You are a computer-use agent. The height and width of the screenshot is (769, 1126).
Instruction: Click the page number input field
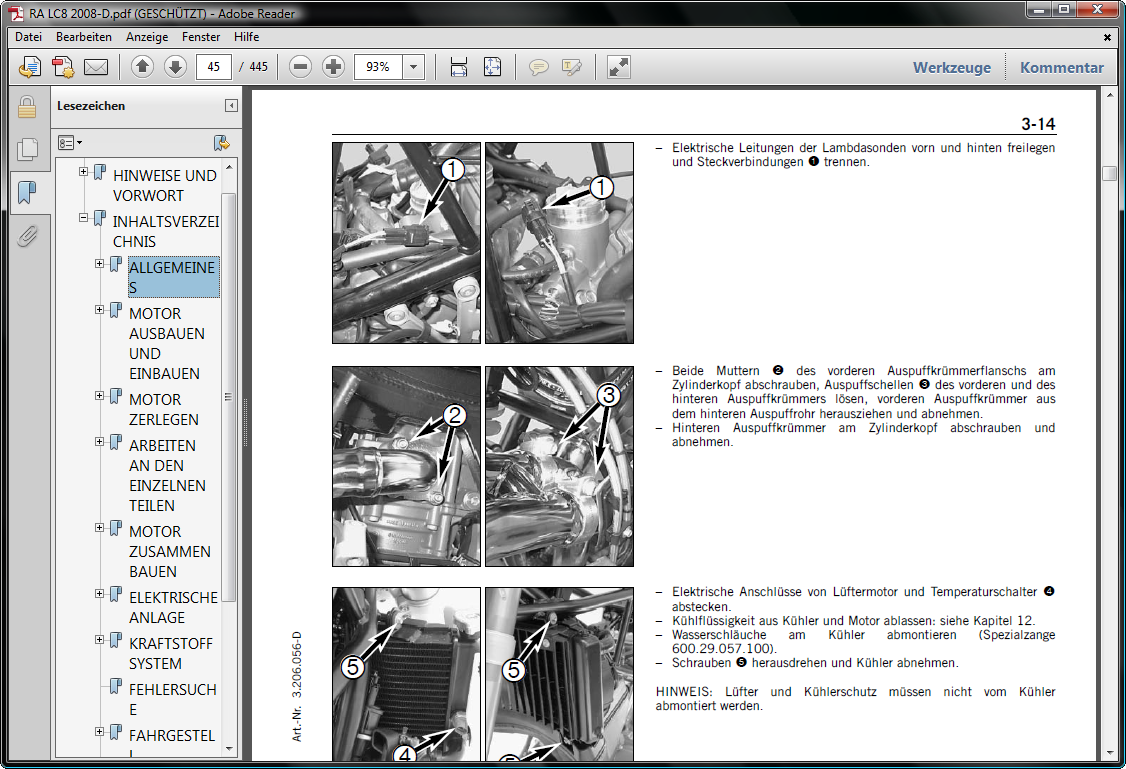214,67
